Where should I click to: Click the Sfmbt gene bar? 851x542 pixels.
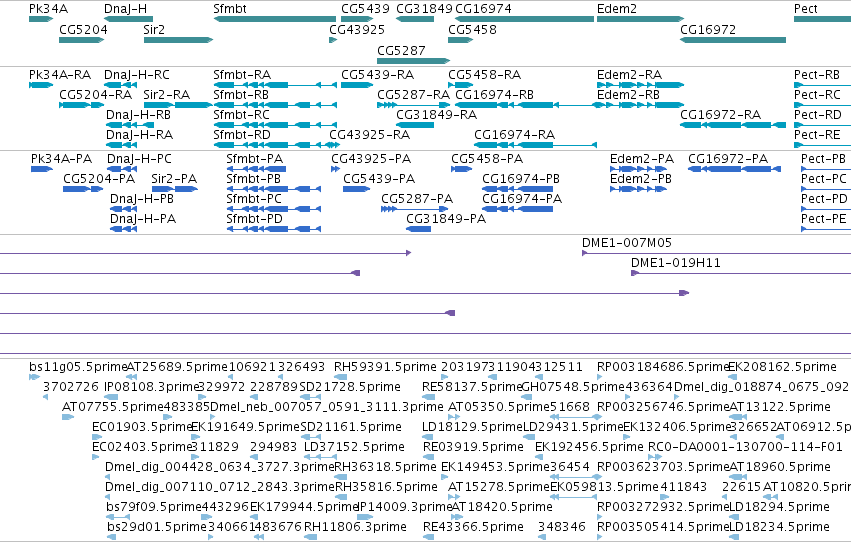tap(275, 19)
